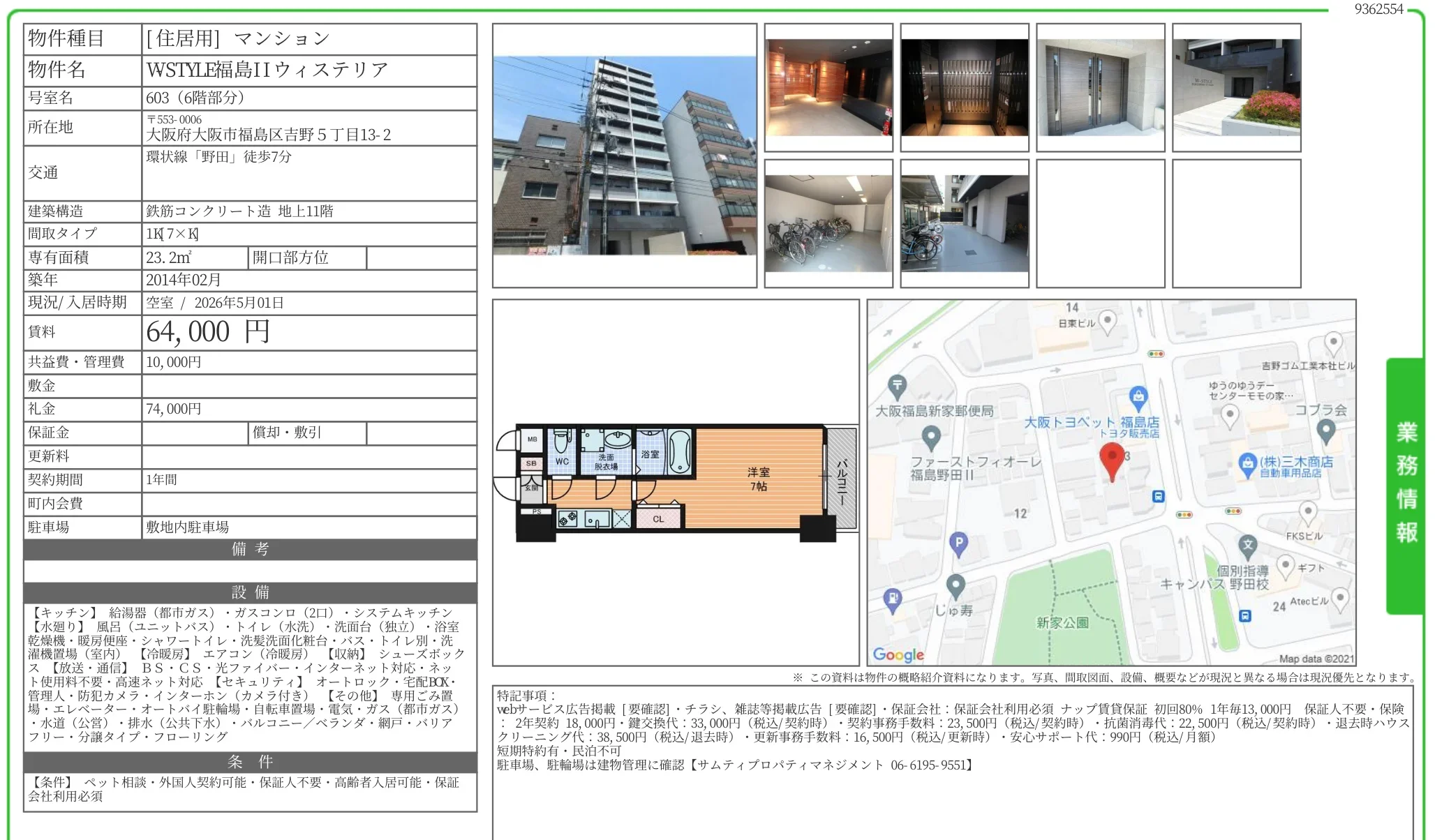Click the ファーストフィオーレ福島野田II map marker
This screenshot has width=1435, height=840.
coord(931,437)
